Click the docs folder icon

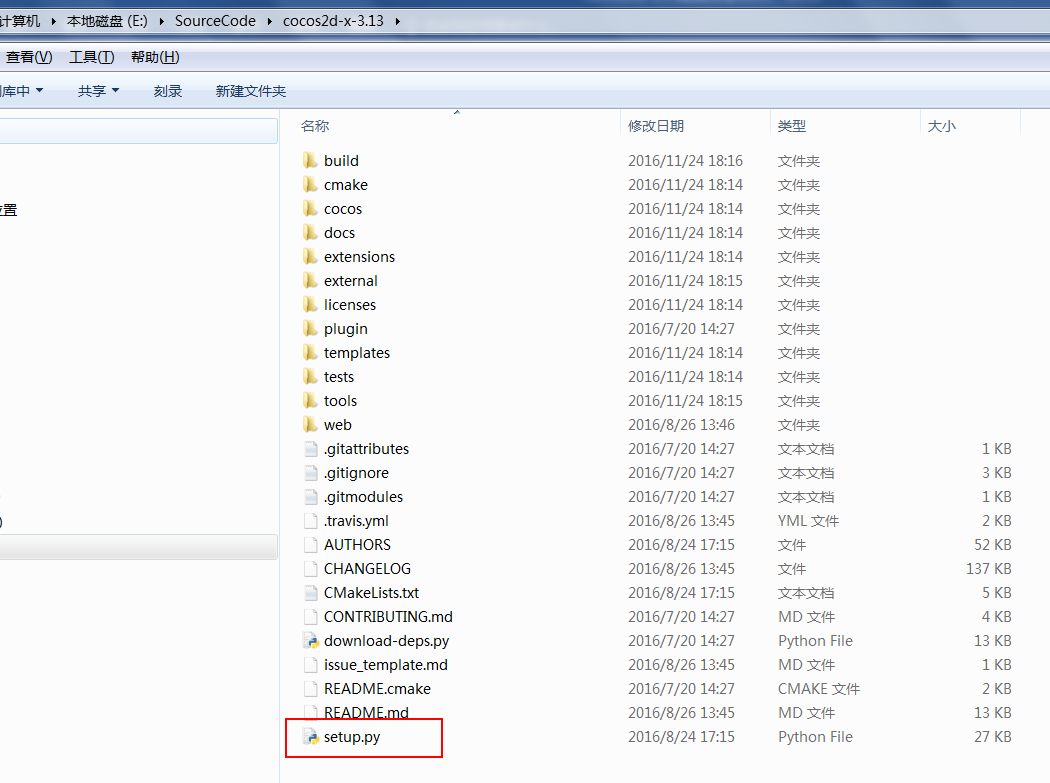pyautogui.click(x=310, y=232)
